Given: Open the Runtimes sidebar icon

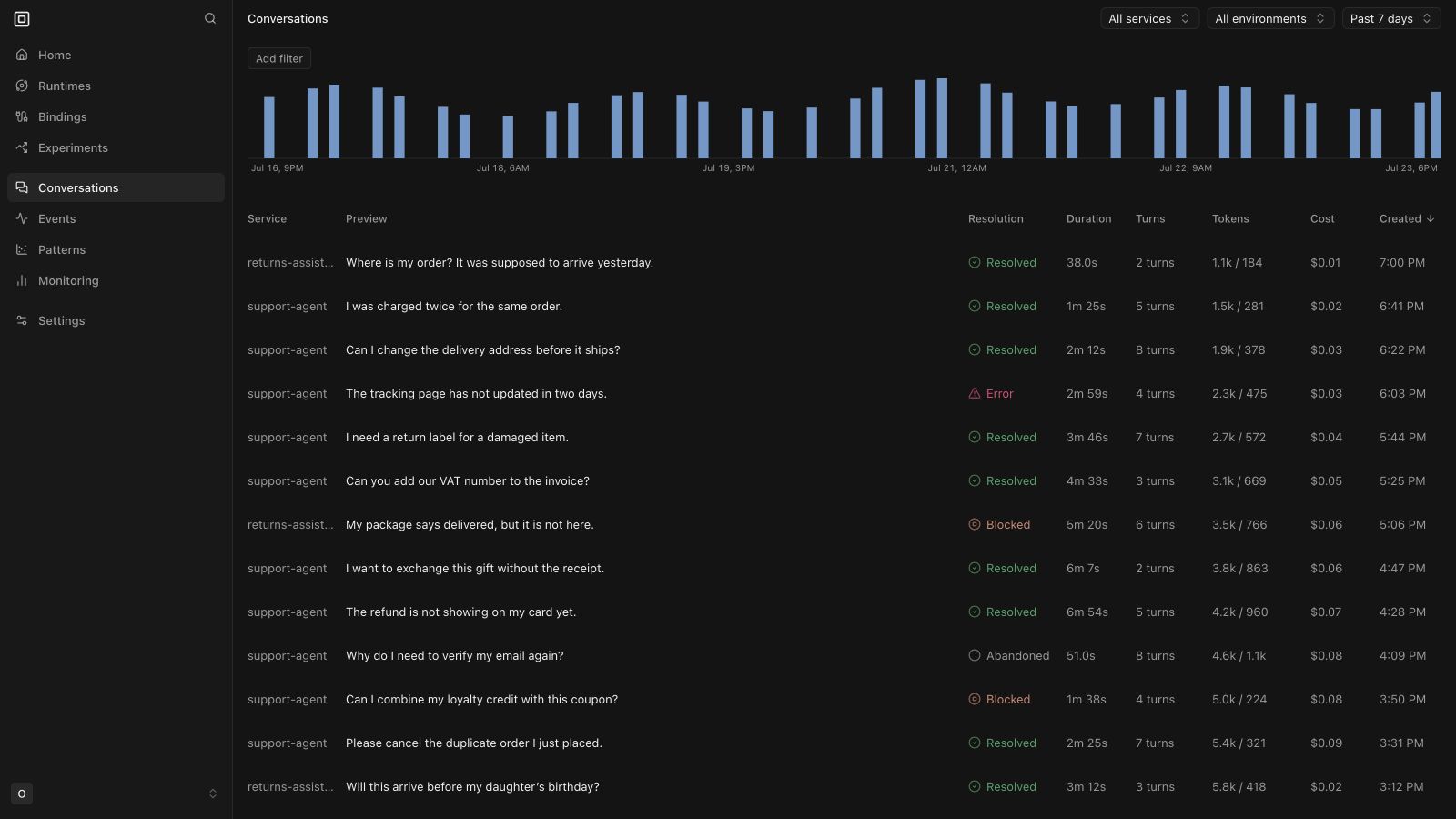Looking at the screenshot, I should (x=22, y=86).
